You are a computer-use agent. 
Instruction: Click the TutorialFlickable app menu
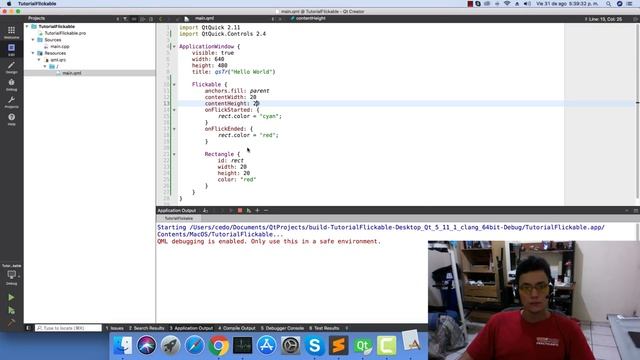(37, 4)
